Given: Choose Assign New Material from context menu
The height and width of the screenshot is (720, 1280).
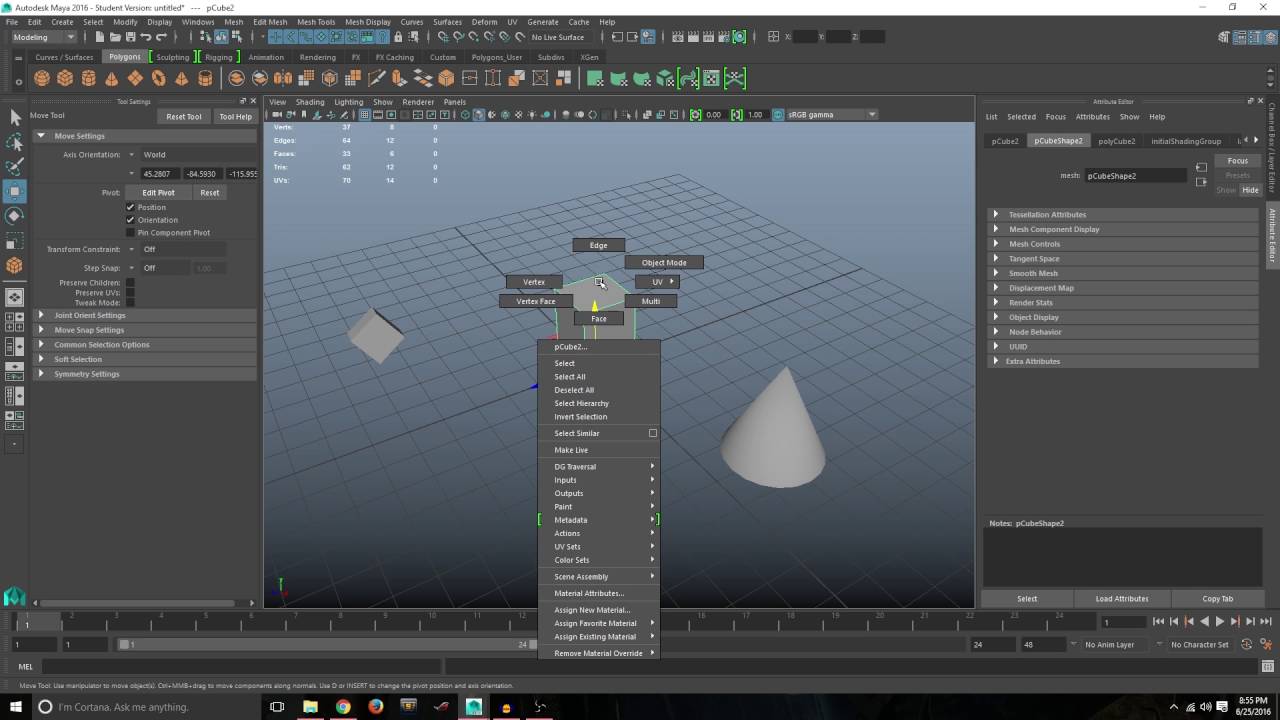Looking at the screenshot, I should tap(593, 610).
